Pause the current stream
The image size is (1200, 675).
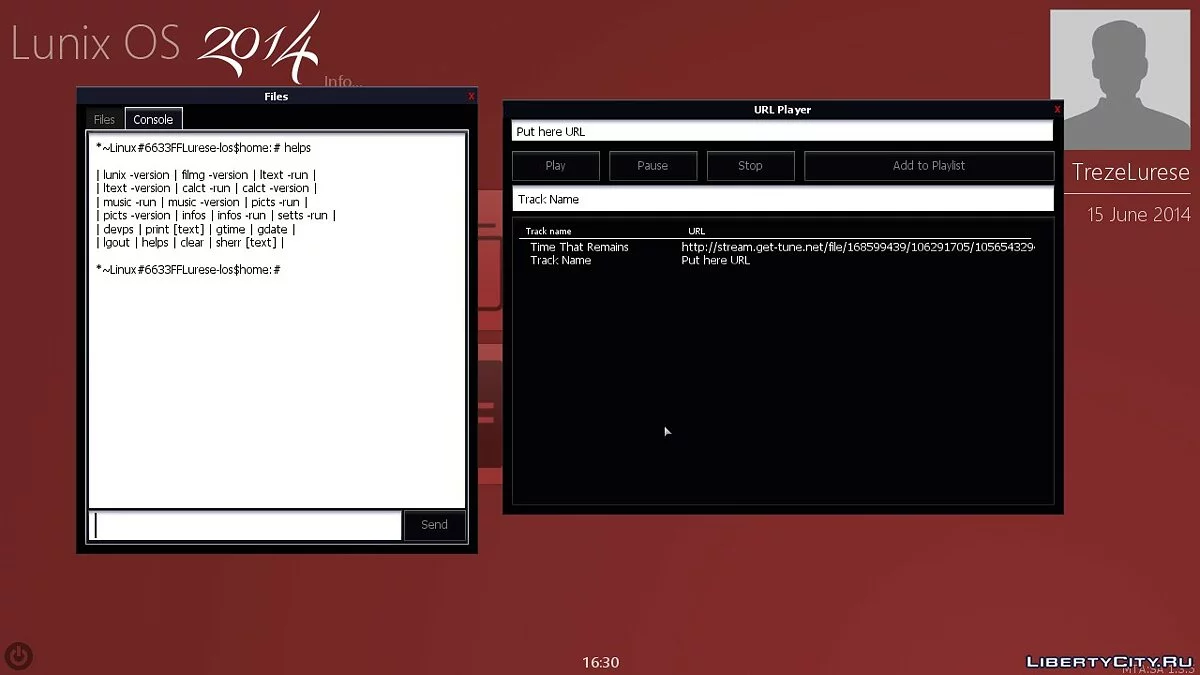[x=653, y=165]
